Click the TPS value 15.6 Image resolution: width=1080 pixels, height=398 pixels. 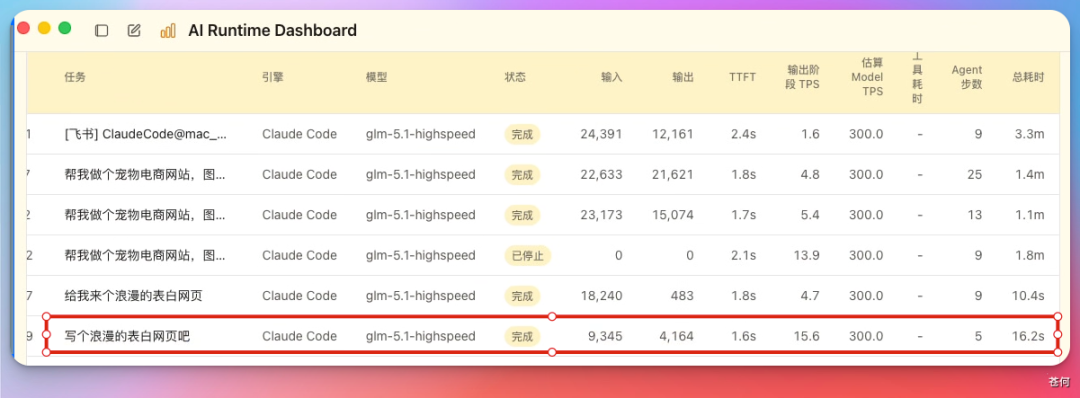[806, 337]
